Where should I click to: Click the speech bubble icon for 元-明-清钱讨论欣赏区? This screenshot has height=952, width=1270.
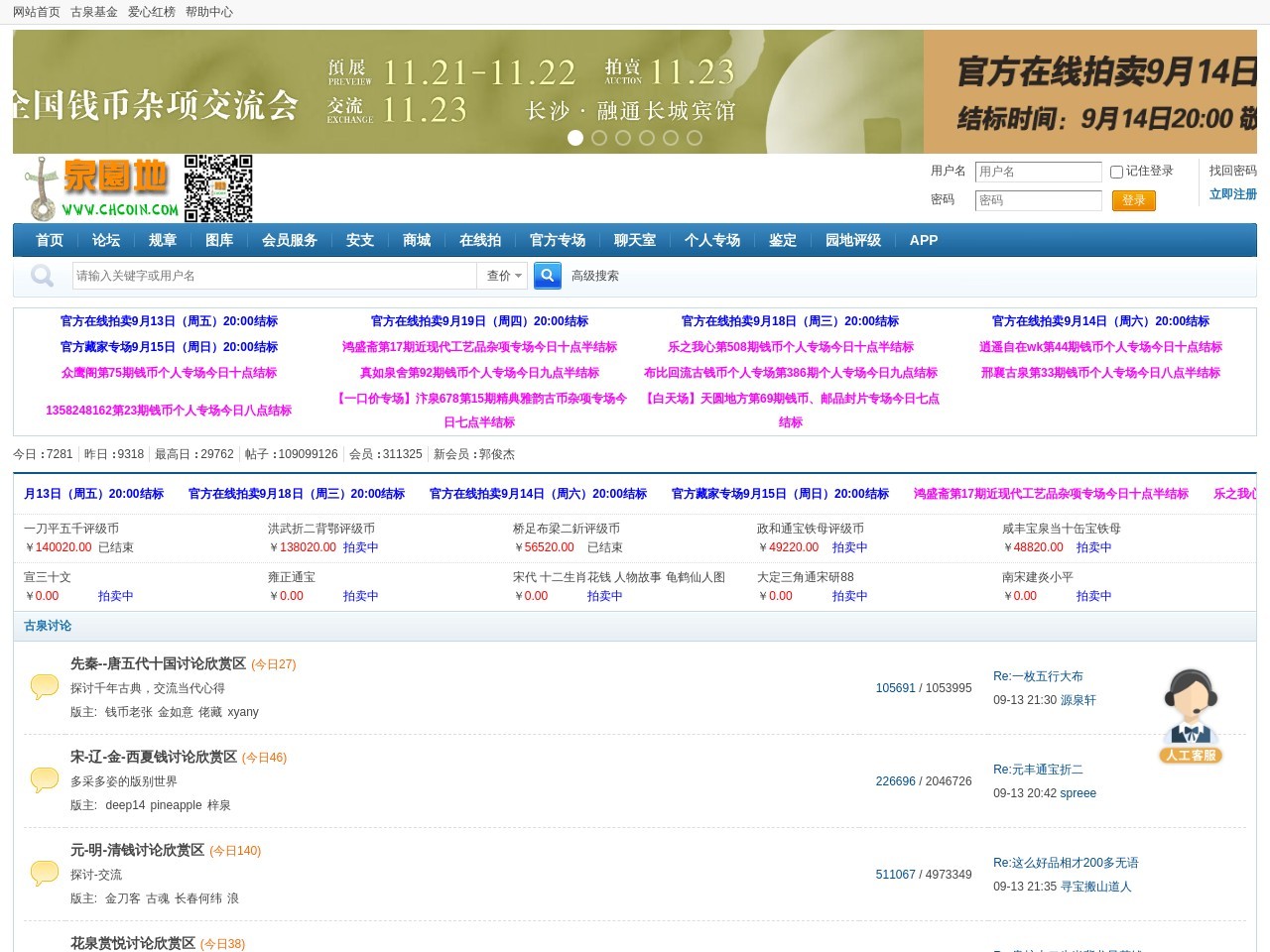pyautogui.click(x=44, y=872)
